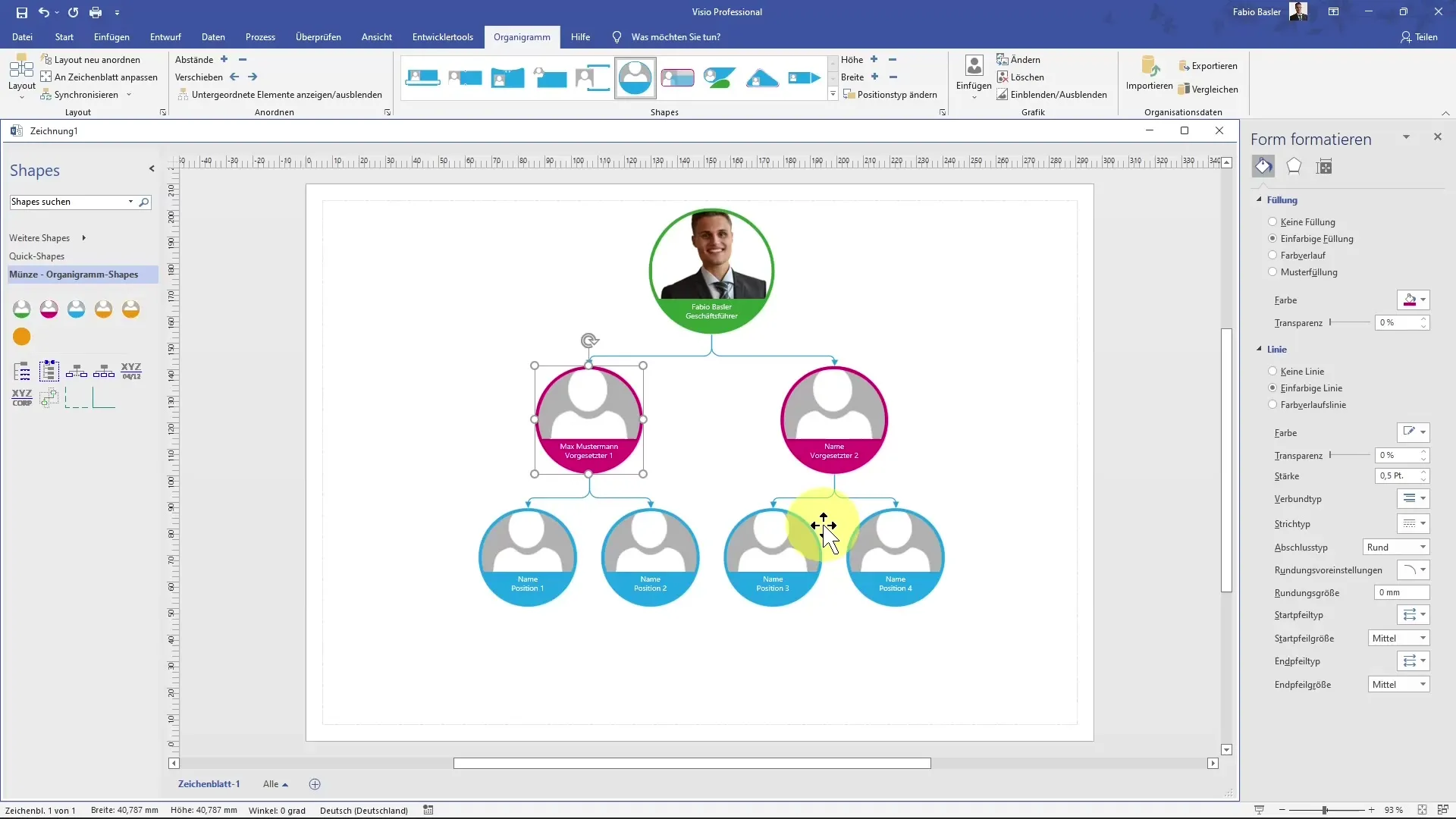Viewport: 1456px width, 819px height.
Task: Choose the pink card shape style
Action: [x=677, y=77]
